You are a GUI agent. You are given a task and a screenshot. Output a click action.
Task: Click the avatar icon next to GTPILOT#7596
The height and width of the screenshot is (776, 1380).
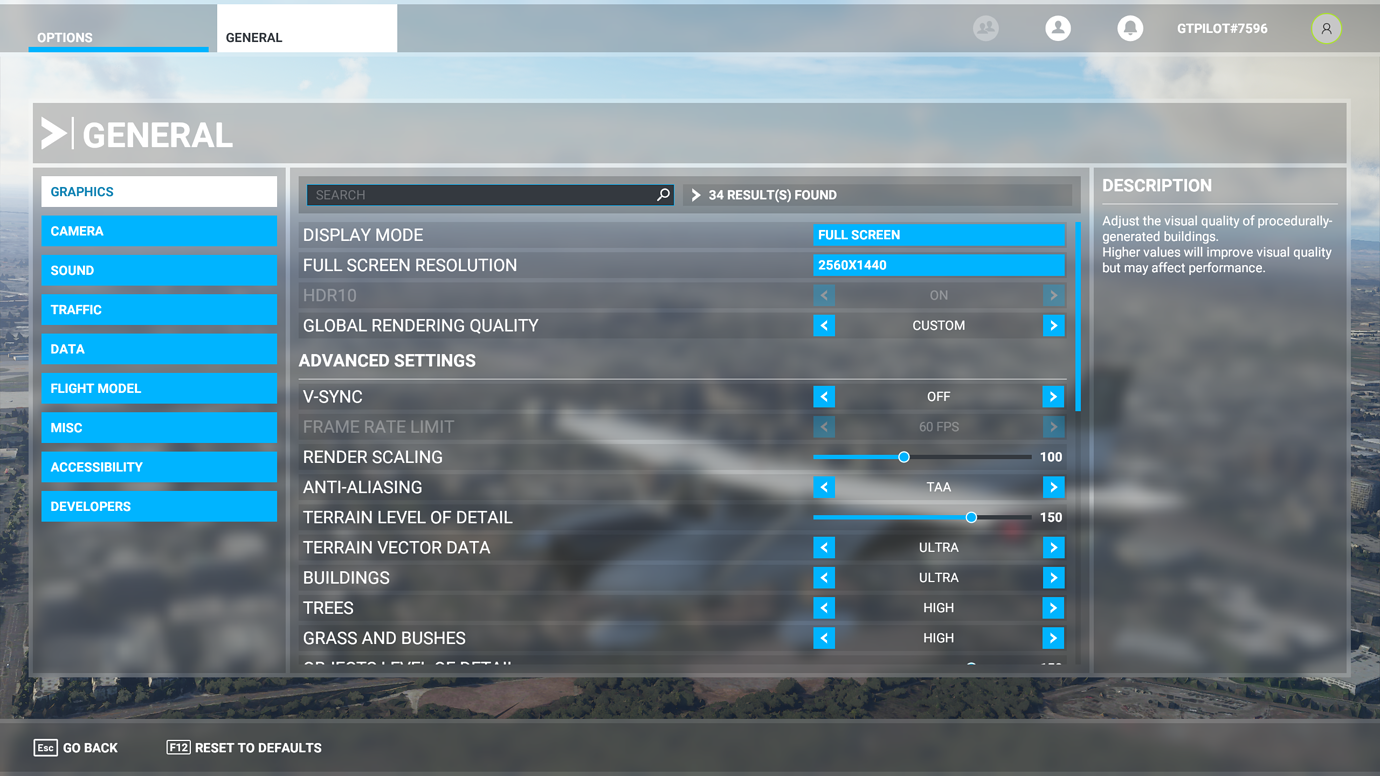coord(1326,28)
